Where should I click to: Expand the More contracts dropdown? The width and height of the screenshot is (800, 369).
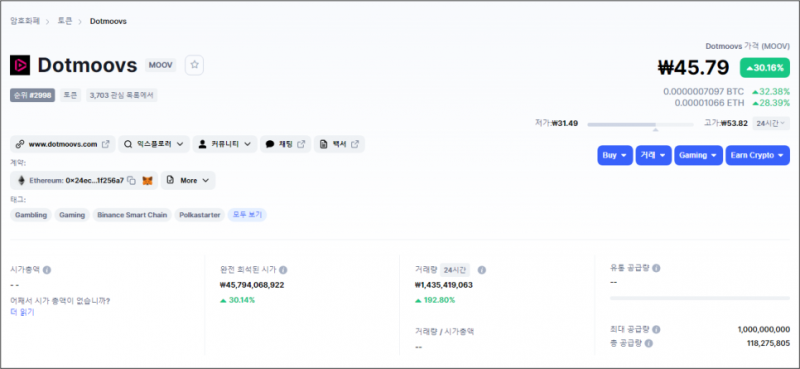point(188,181)
